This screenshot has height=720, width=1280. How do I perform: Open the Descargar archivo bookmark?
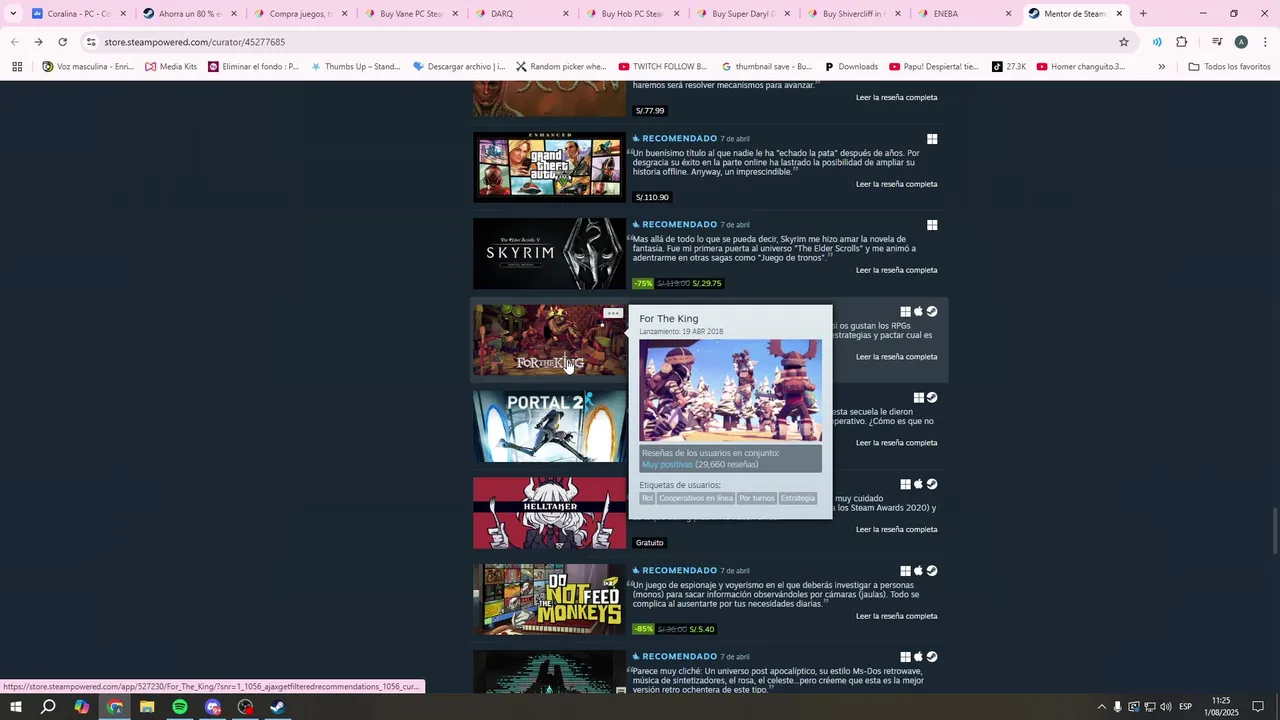(x=458, y=67)
